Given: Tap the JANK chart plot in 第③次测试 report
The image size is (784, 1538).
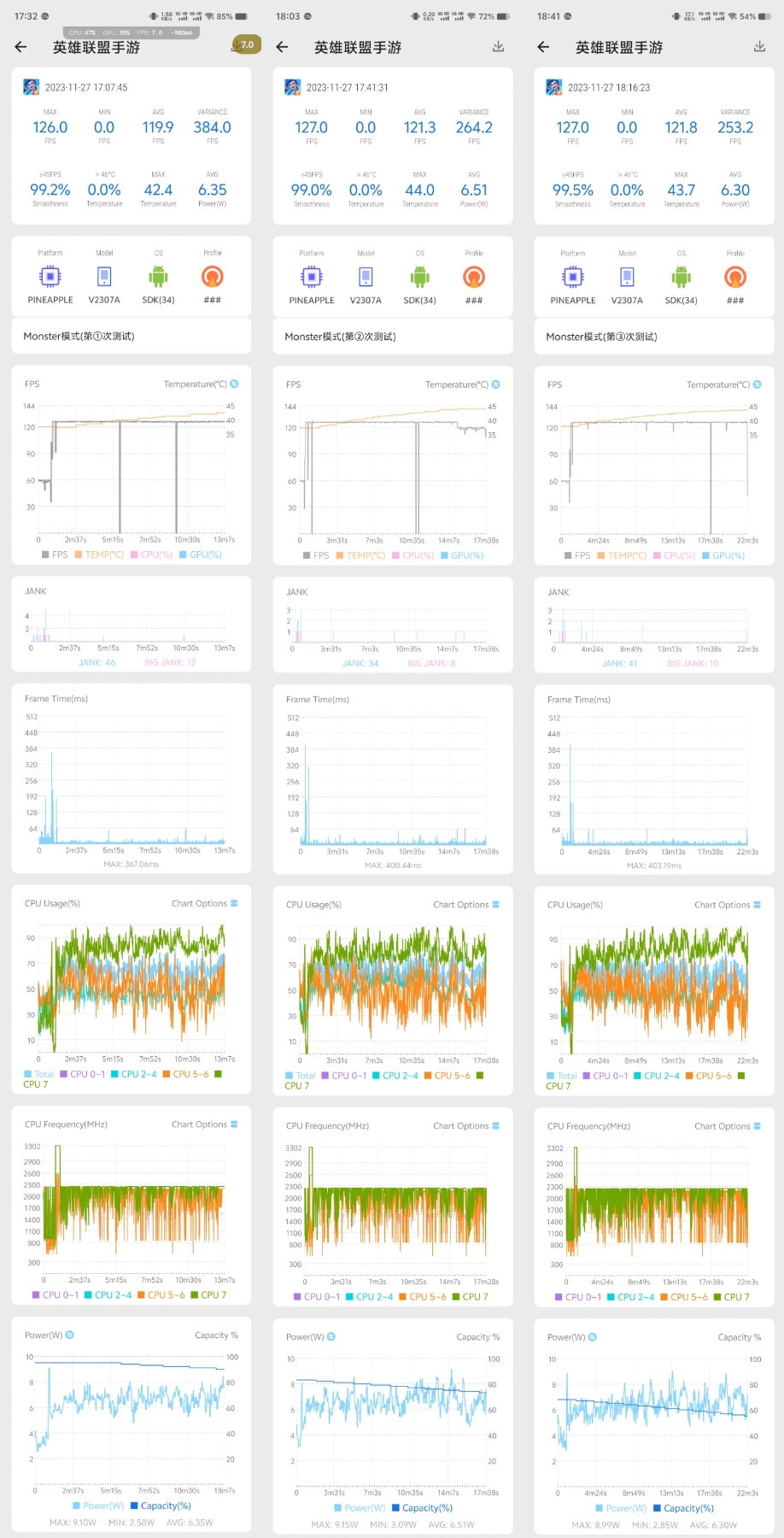Looking at the screenshot, I should (x=651, y=625).
